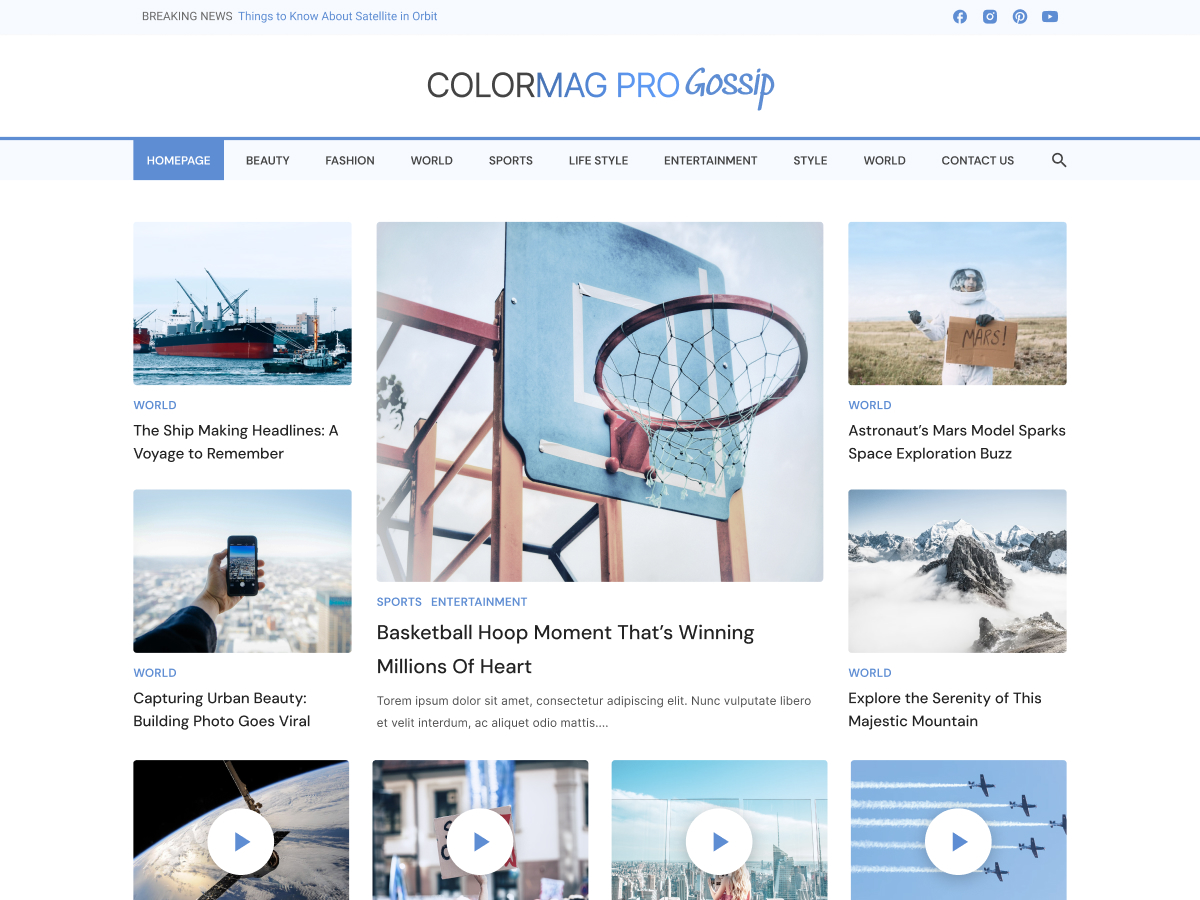Play the city skyline video

720,842
